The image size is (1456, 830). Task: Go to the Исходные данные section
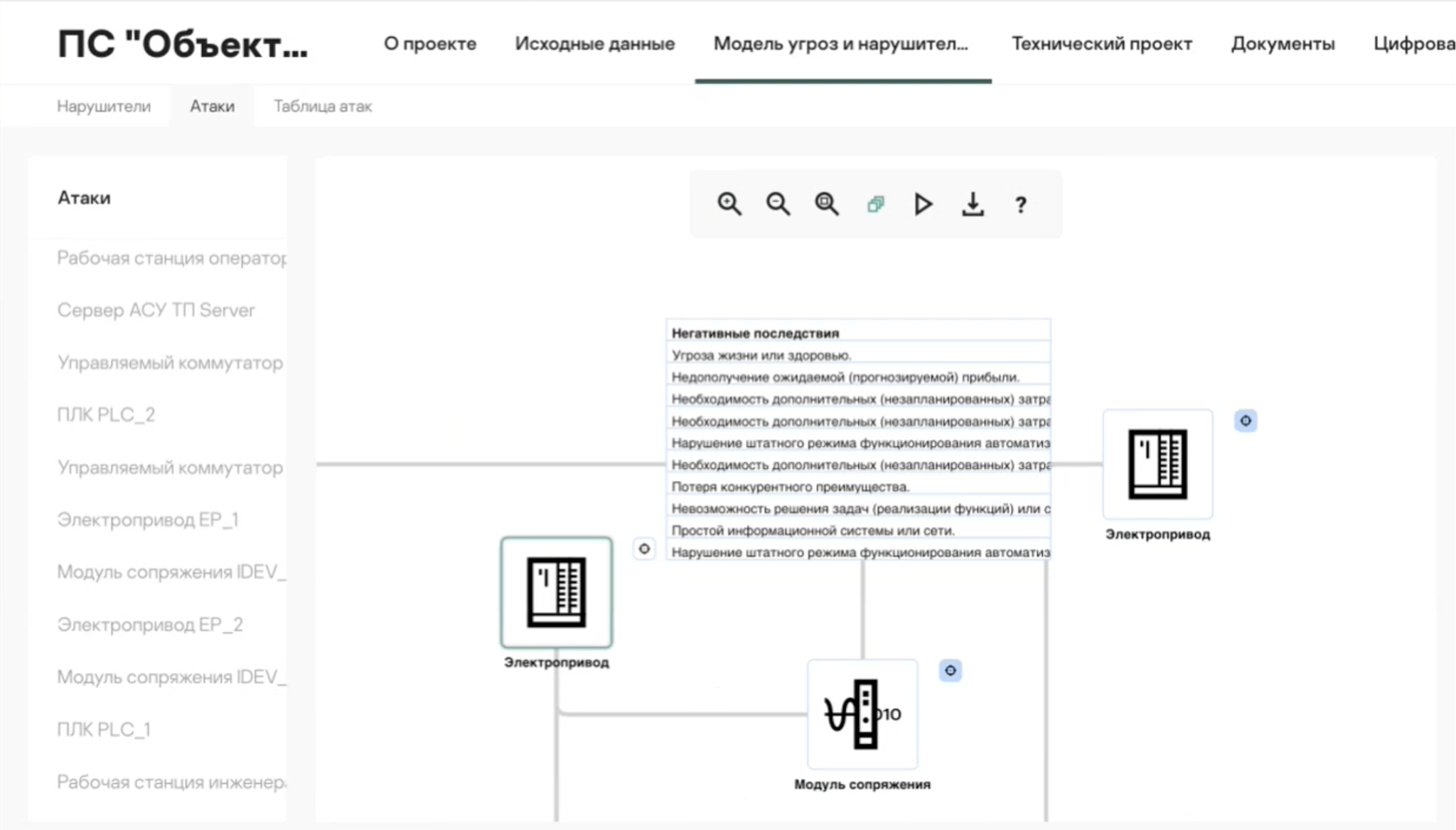594,43
